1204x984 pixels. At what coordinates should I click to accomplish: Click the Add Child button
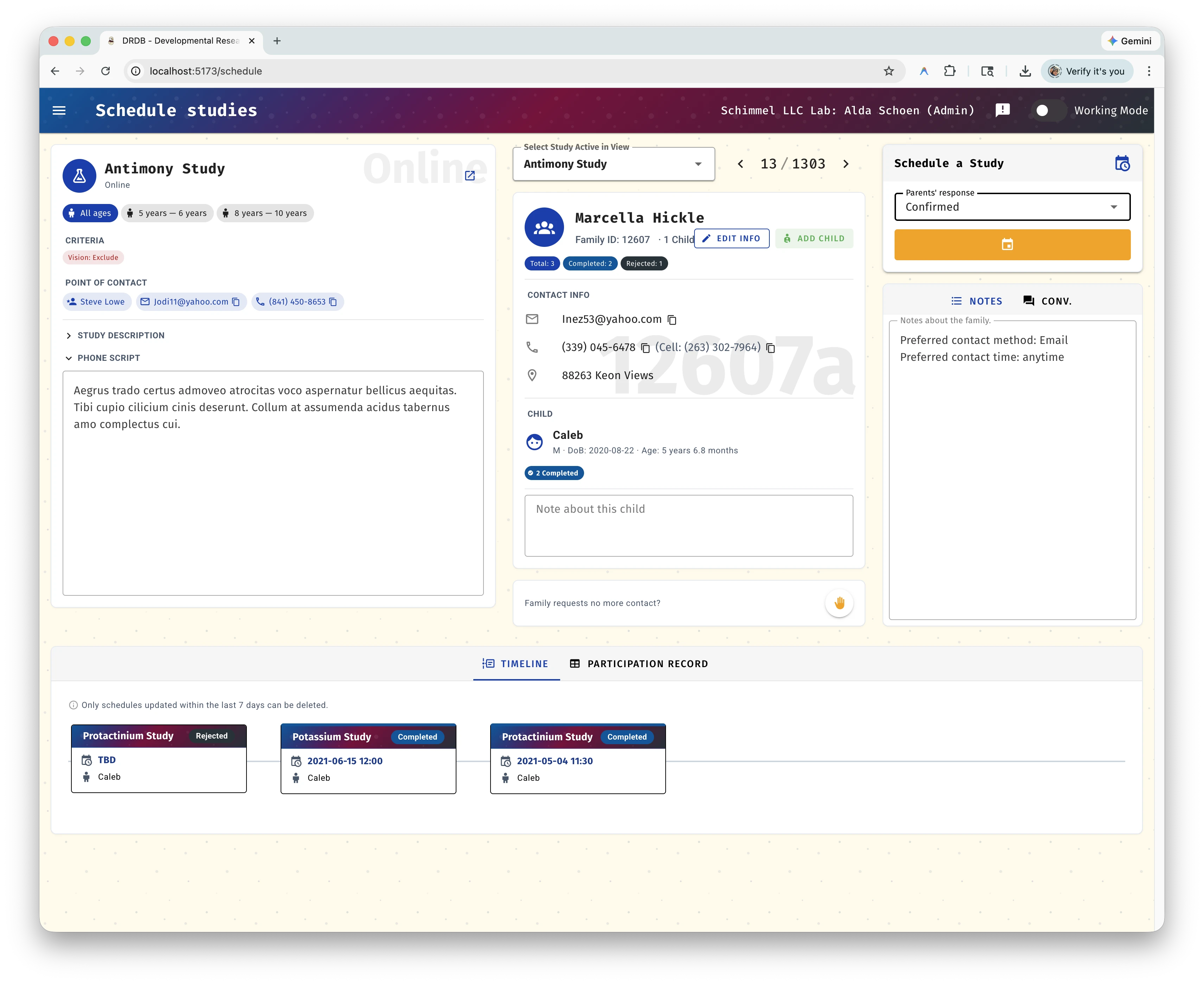[814, 239]
